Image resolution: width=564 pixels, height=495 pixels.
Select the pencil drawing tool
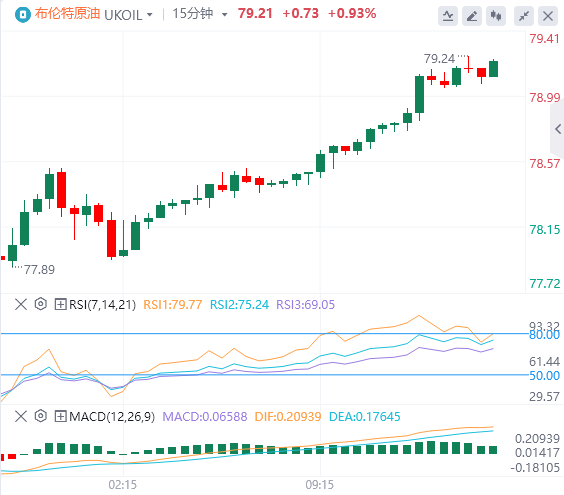pos(472,16)
